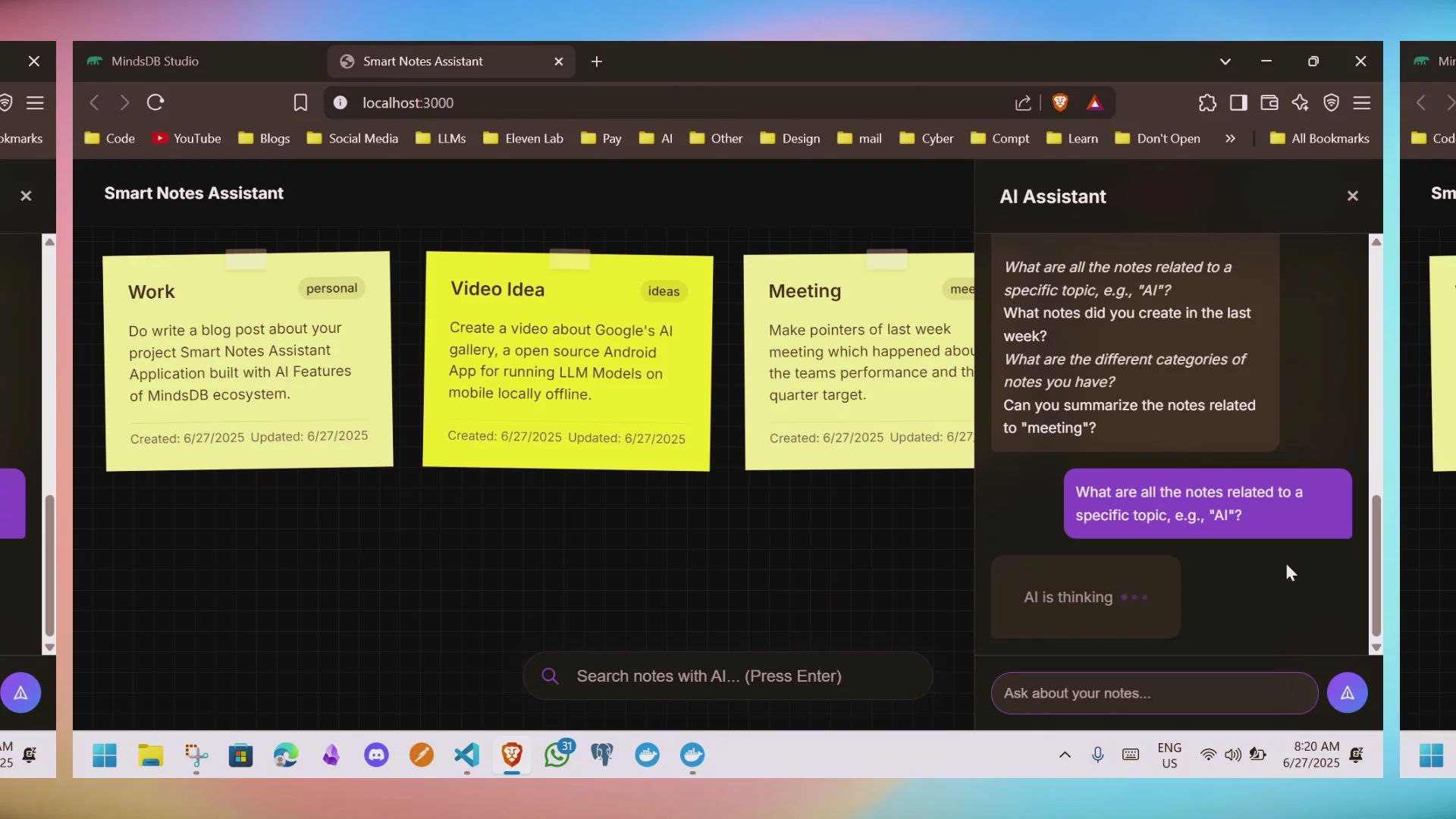Open Discord from taskbar
The image size is (1456, 819).
(376, 755)
